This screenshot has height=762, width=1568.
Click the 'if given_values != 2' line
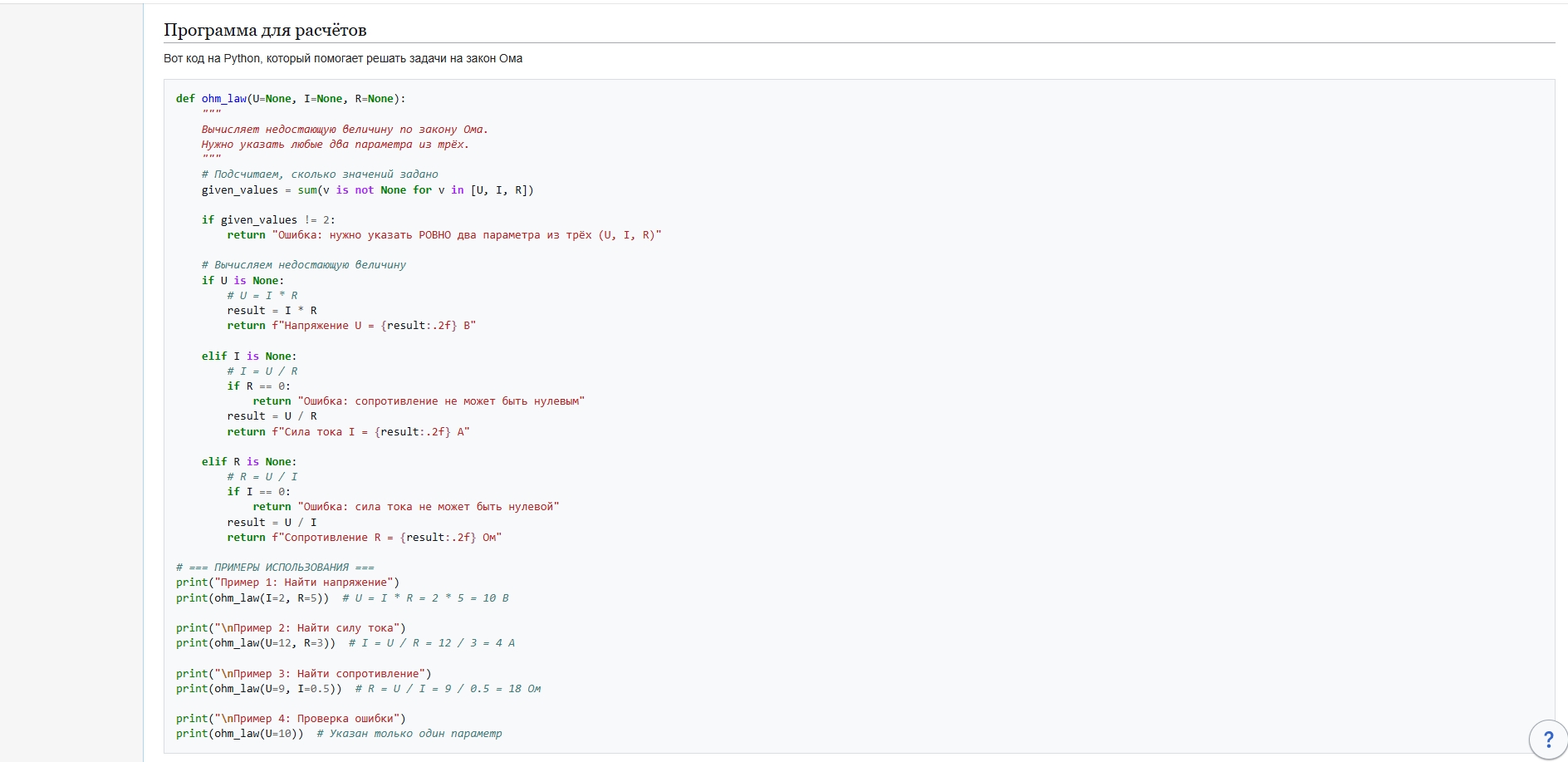pos(268,220)
